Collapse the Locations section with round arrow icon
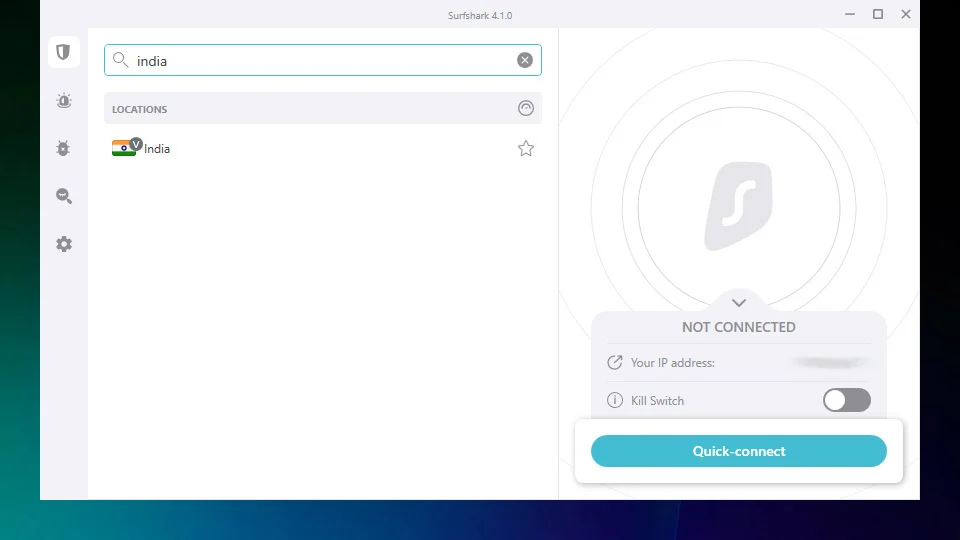Screen dimensions: 960x540 [x=526, y=108]
